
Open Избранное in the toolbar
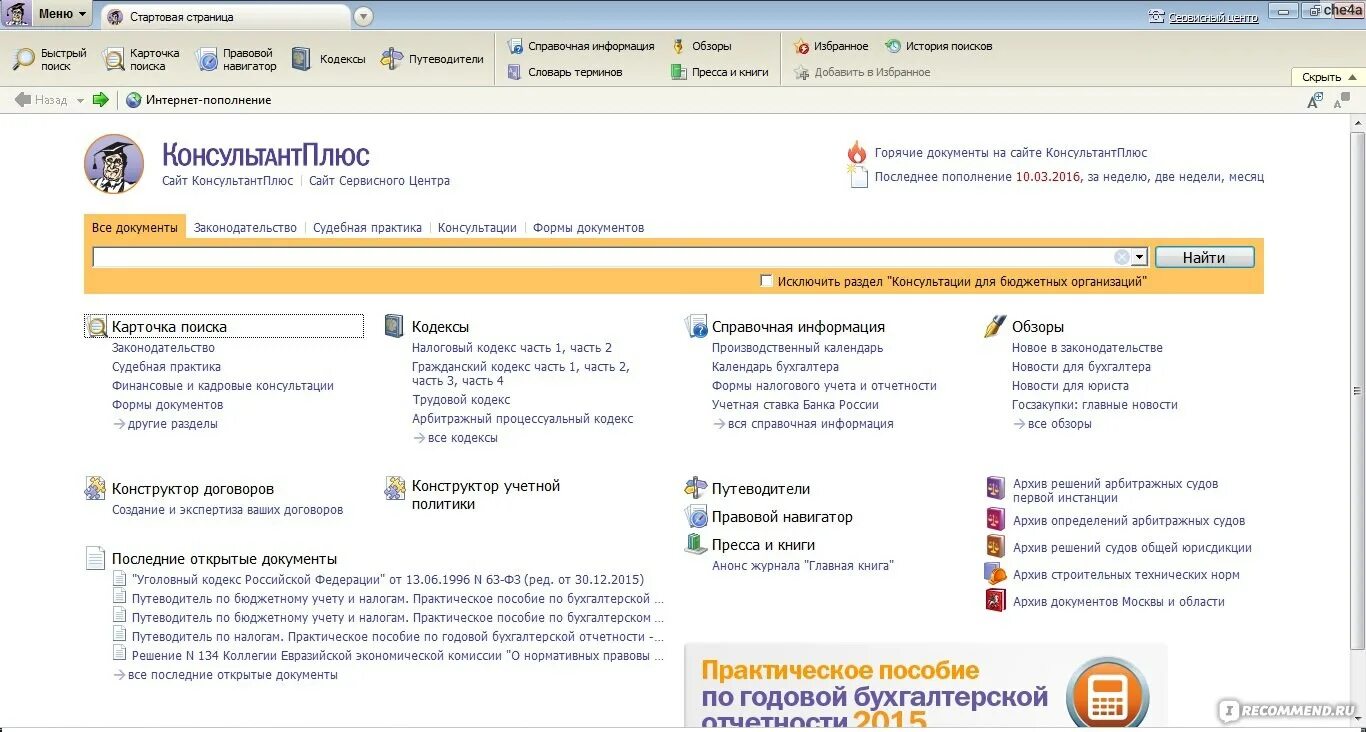(x=831, y=46)
